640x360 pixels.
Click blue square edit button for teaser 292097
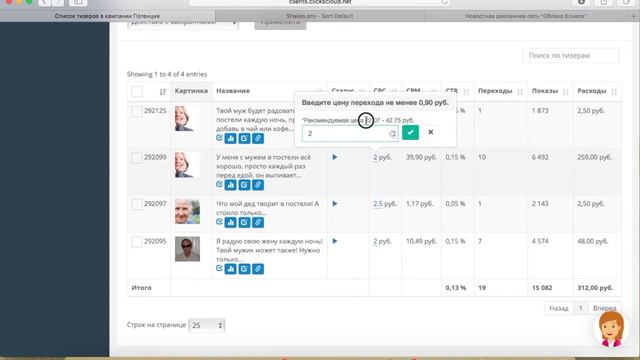(x=244, y=222)
